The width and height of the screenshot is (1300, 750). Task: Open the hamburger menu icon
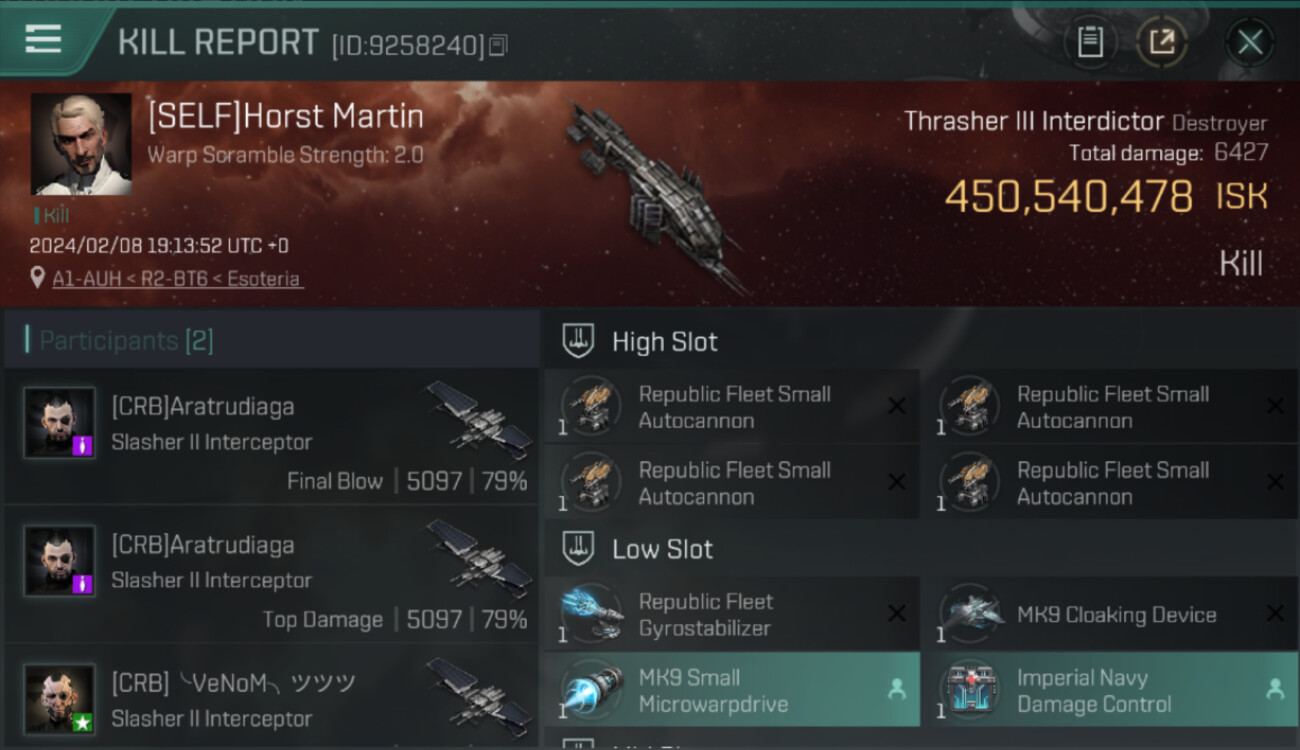tap(43, 39)
